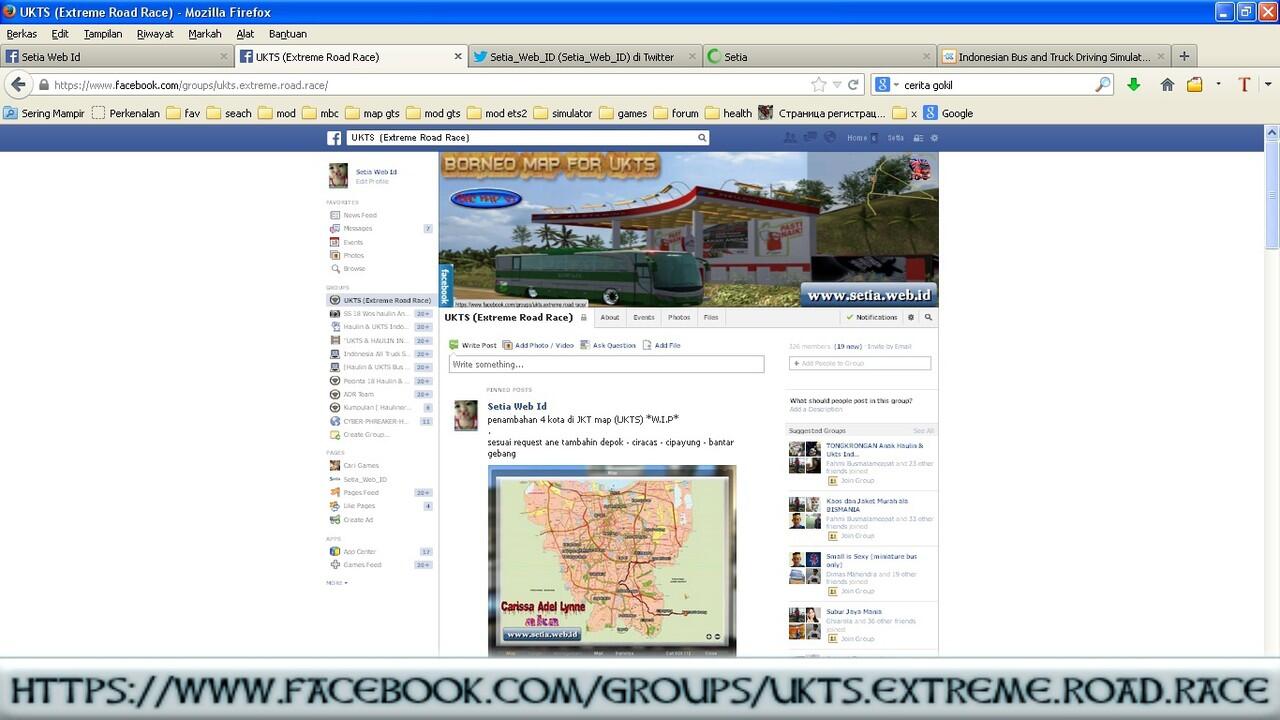
Task: Expand the MORE section in the sidebar
Action: point(337,582)
